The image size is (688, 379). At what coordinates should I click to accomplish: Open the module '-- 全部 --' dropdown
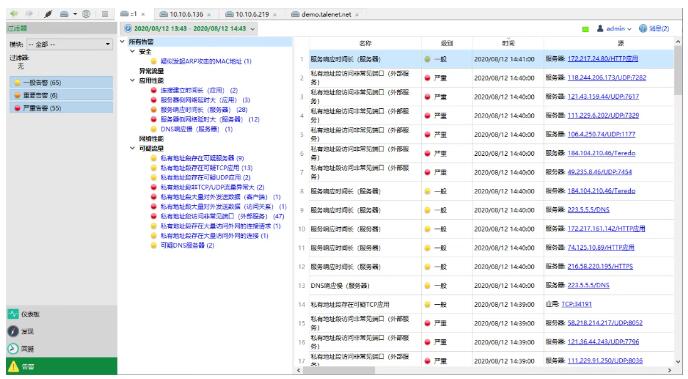(69, 44)
